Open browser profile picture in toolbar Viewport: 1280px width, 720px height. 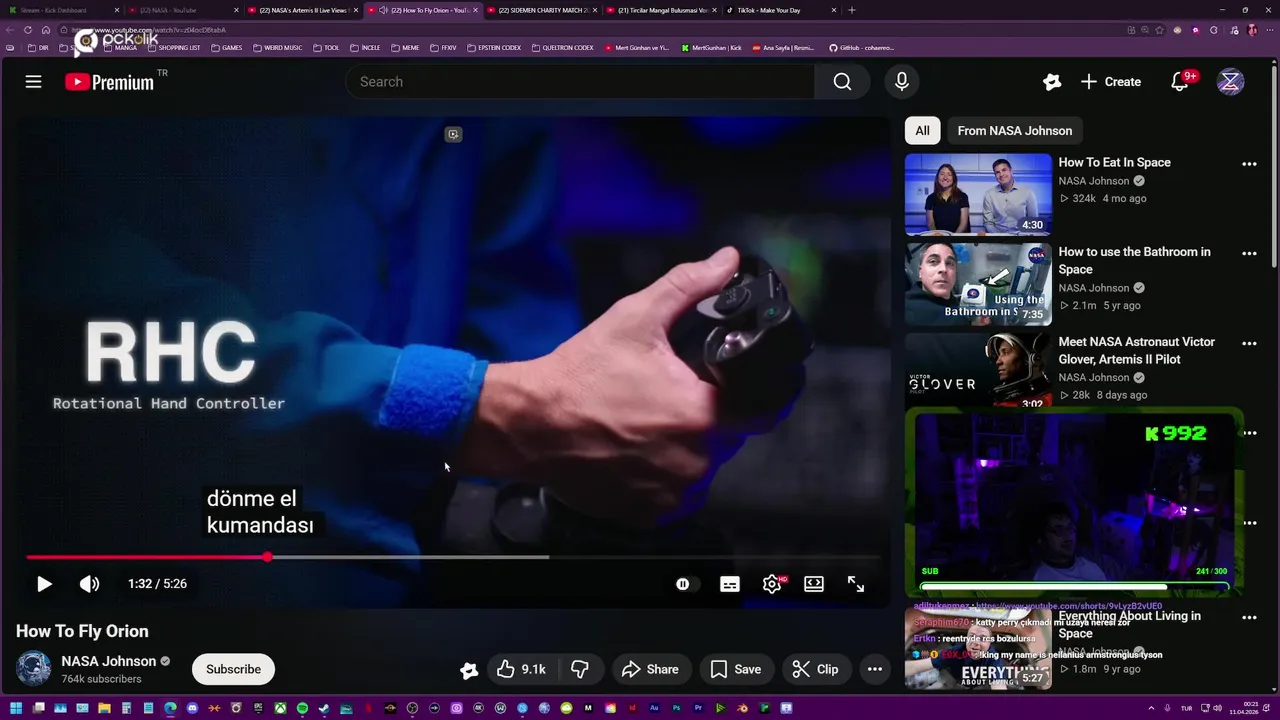pyautogui.click(x=1252, y=30)
